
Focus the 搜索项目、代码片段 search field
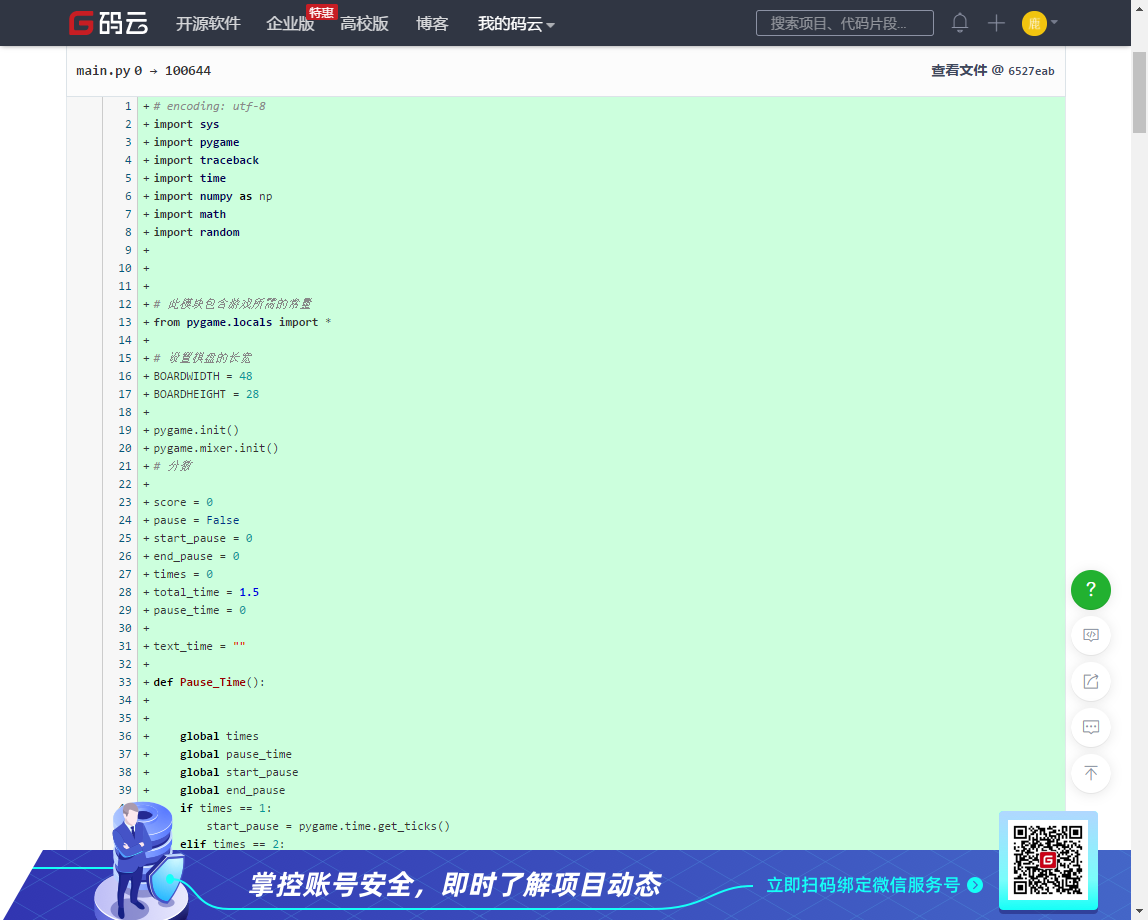[x=844, y=23]
